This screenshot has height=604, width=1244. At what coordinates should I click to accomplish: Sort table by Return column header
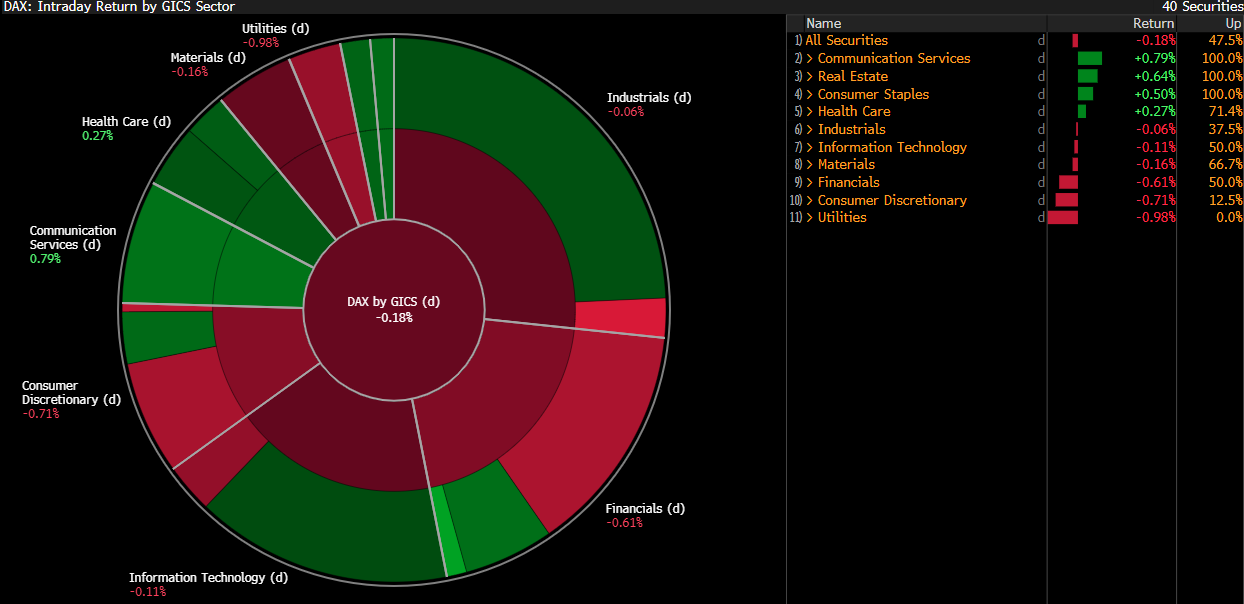click(x=1153, y=23)
